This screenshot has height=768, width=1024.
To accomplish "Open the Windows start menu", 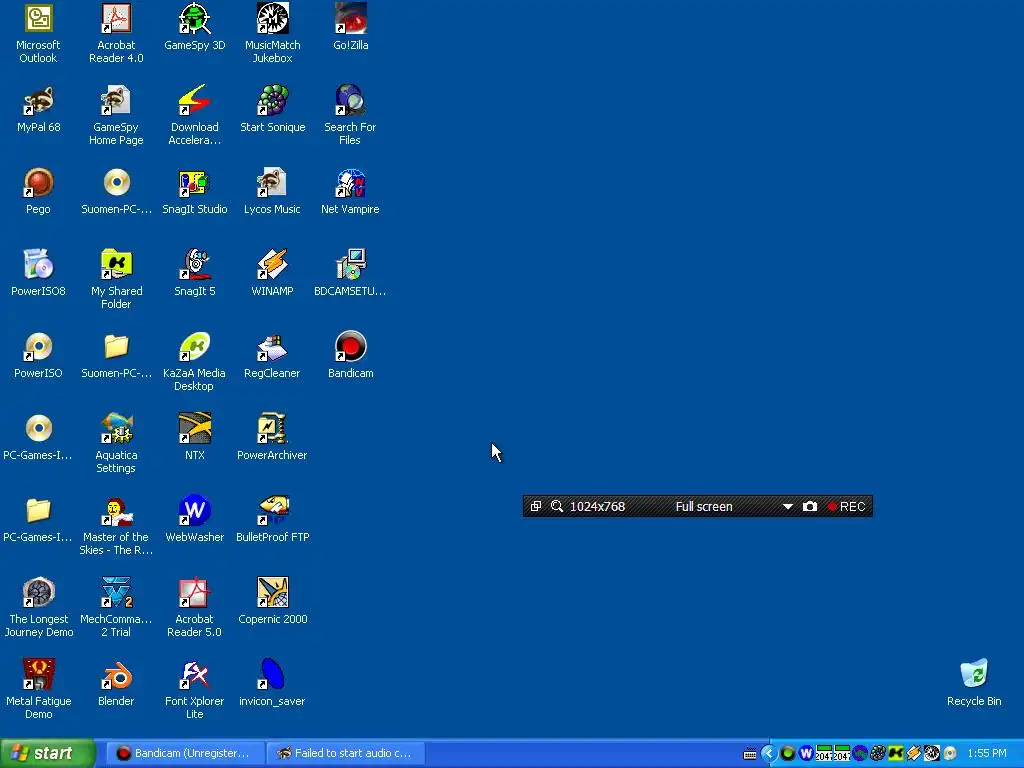I will tap(48, 753).
